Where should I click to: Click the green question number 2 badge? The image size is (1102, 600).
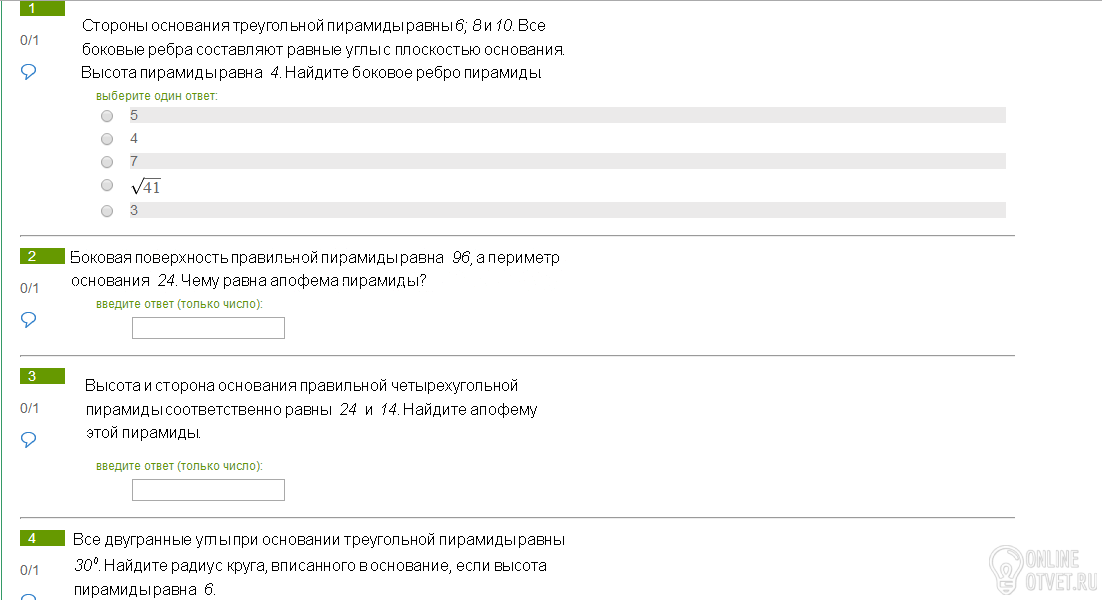coord(42,256)
